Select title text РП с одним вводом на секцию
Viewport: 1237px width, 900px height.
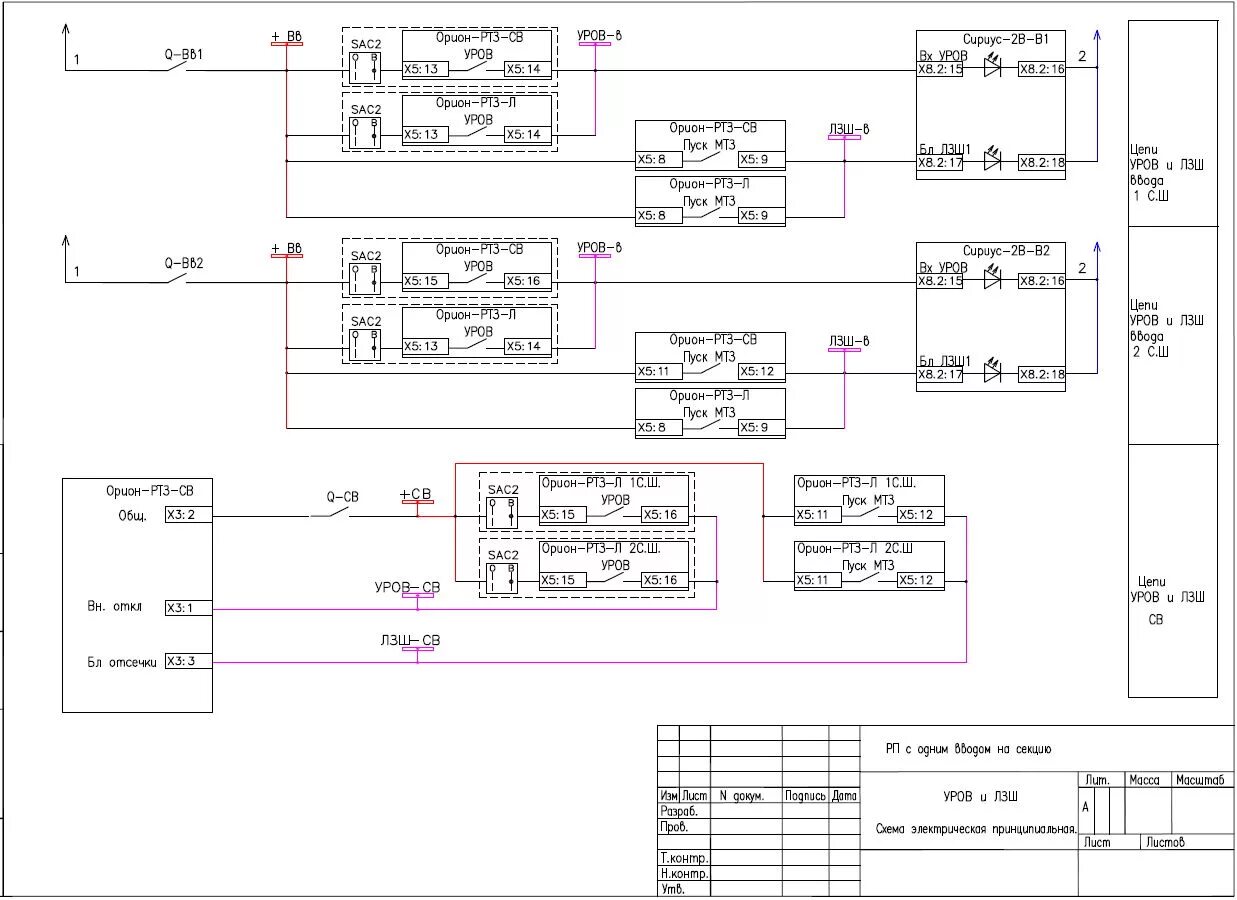[968, 749]
